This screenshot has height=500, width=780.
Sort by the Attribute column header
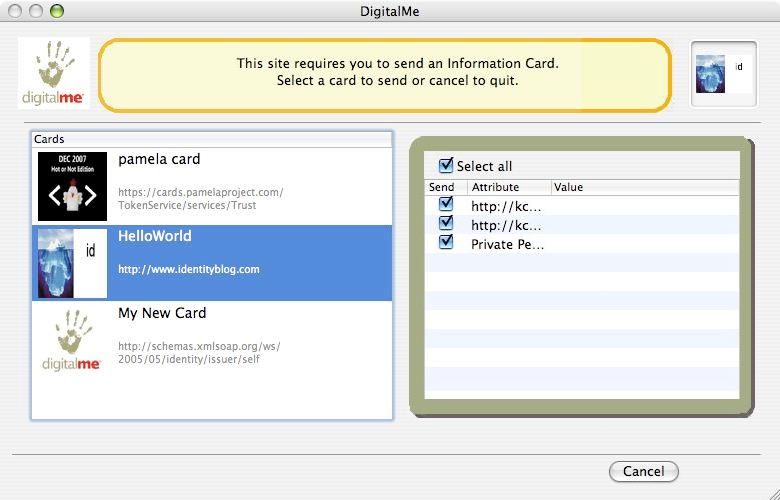(496, 187)
